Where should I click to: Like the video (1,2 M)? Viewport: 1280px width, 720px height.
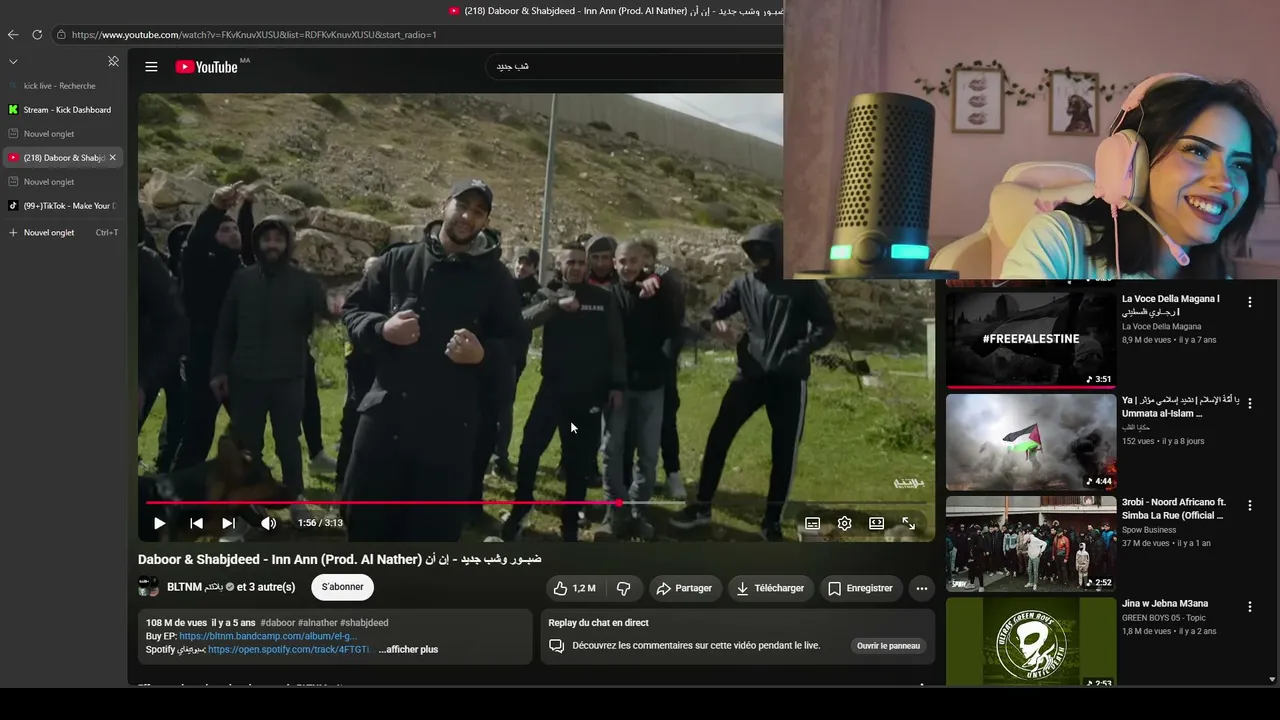tap(575, 588)
